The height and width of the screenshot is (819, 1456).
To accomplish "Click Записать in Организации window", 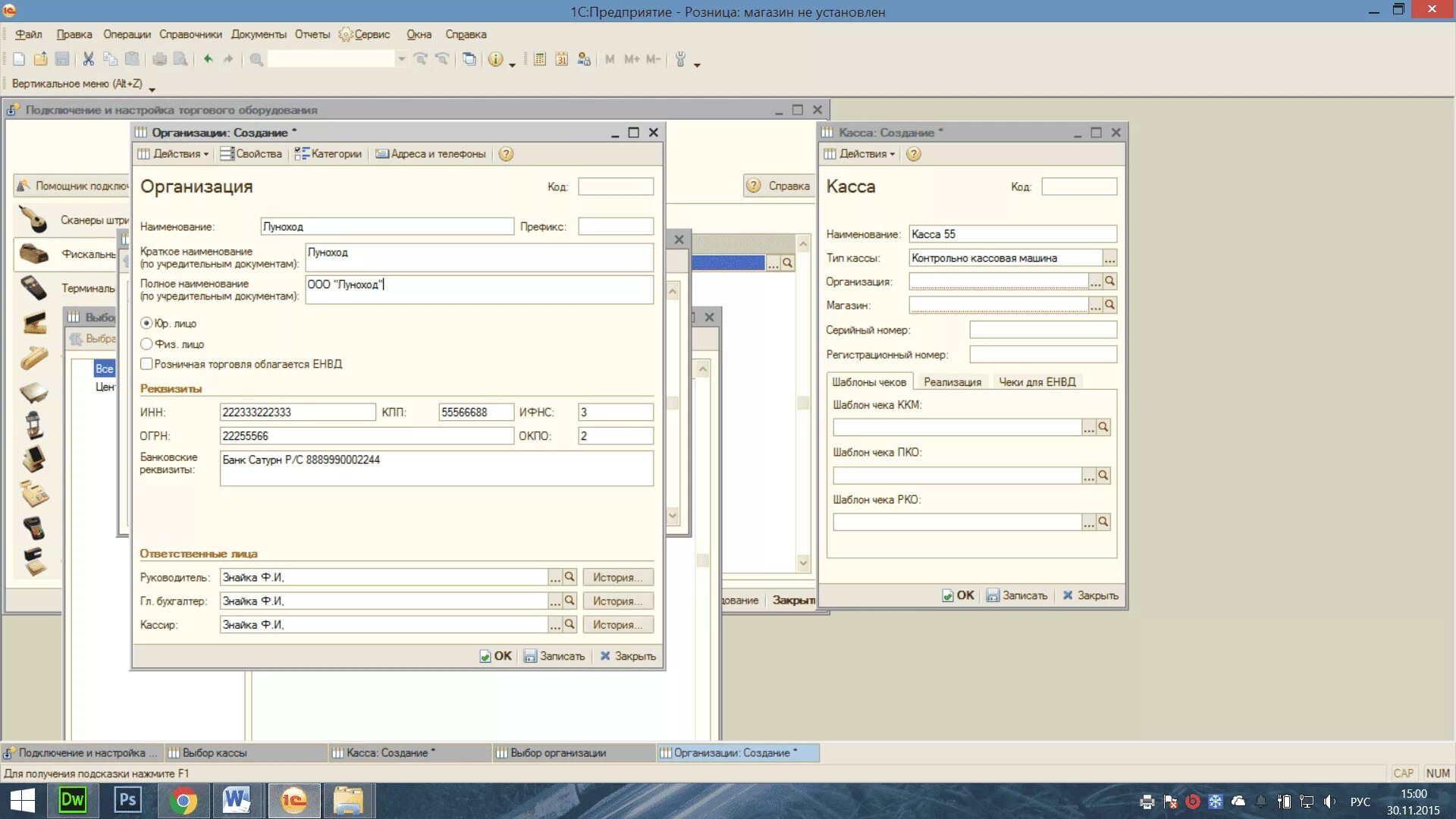I will point(554,656).
